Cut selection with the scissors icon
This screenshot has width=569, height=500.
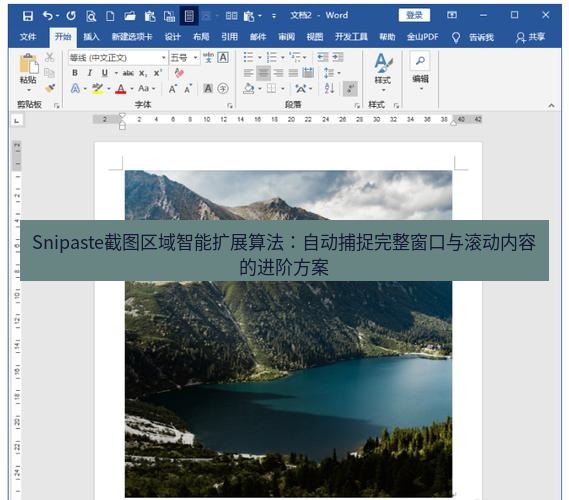[49, 57]
